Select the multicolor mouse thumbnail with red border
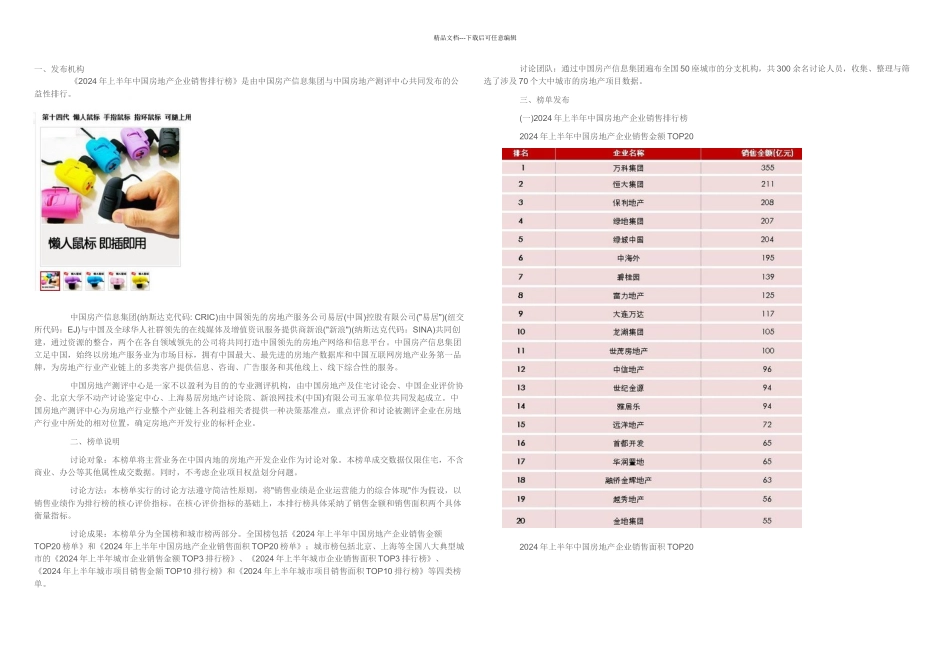950x672 pixels. [x=50, y=281]
